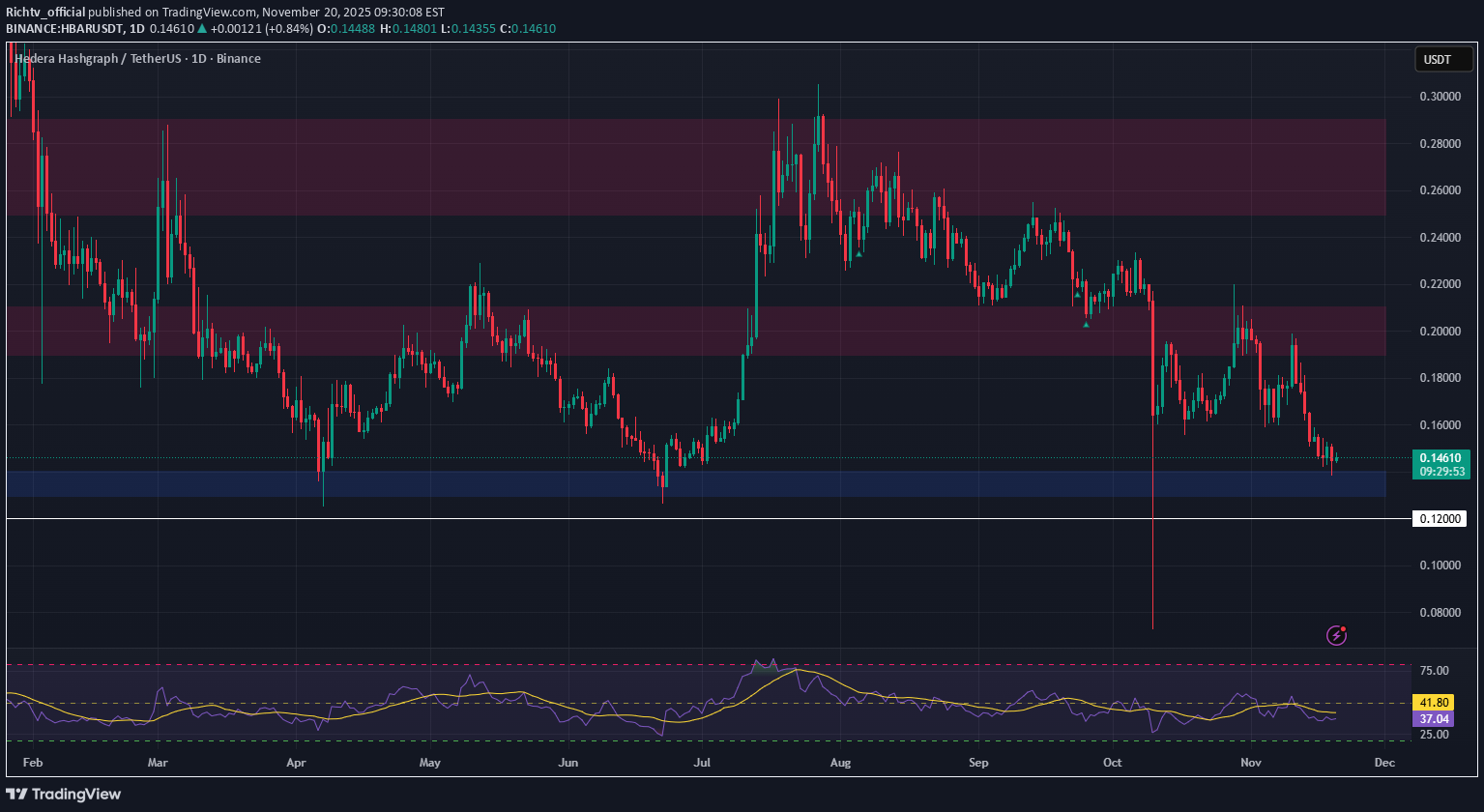Viewport: 1484px width, 812px height.
Task: Click the green up arrow beside 0.14610 in header
Action: pyautogui.click(x=201, y=29)
